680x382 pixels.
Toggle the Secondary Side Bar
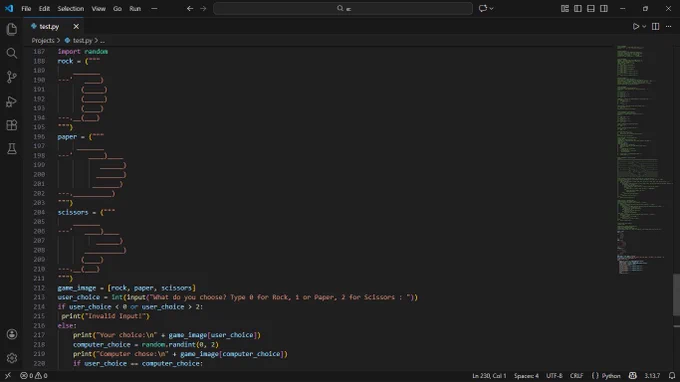point(604,8)
